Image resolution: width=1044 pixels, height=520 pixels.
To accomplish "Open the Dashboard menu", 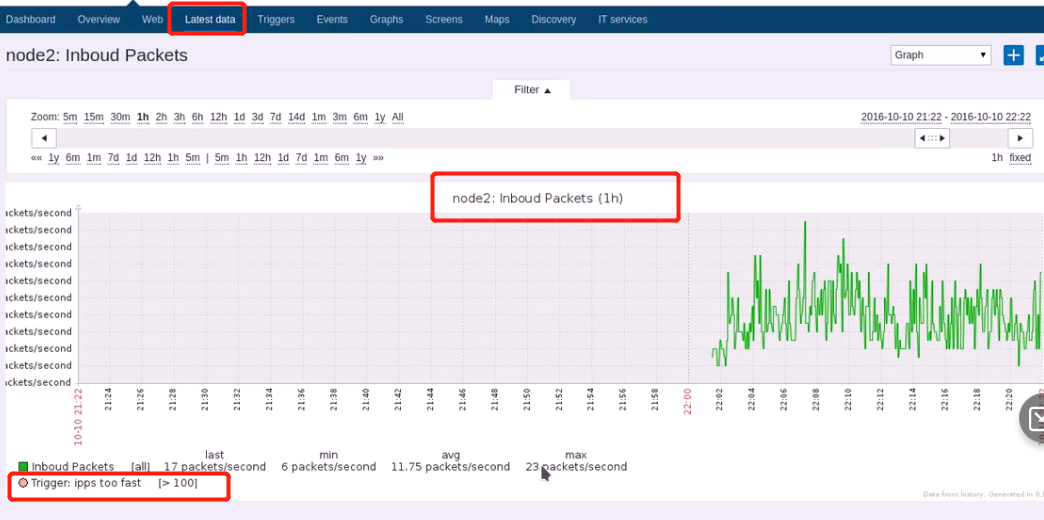I will coord(31,19).
